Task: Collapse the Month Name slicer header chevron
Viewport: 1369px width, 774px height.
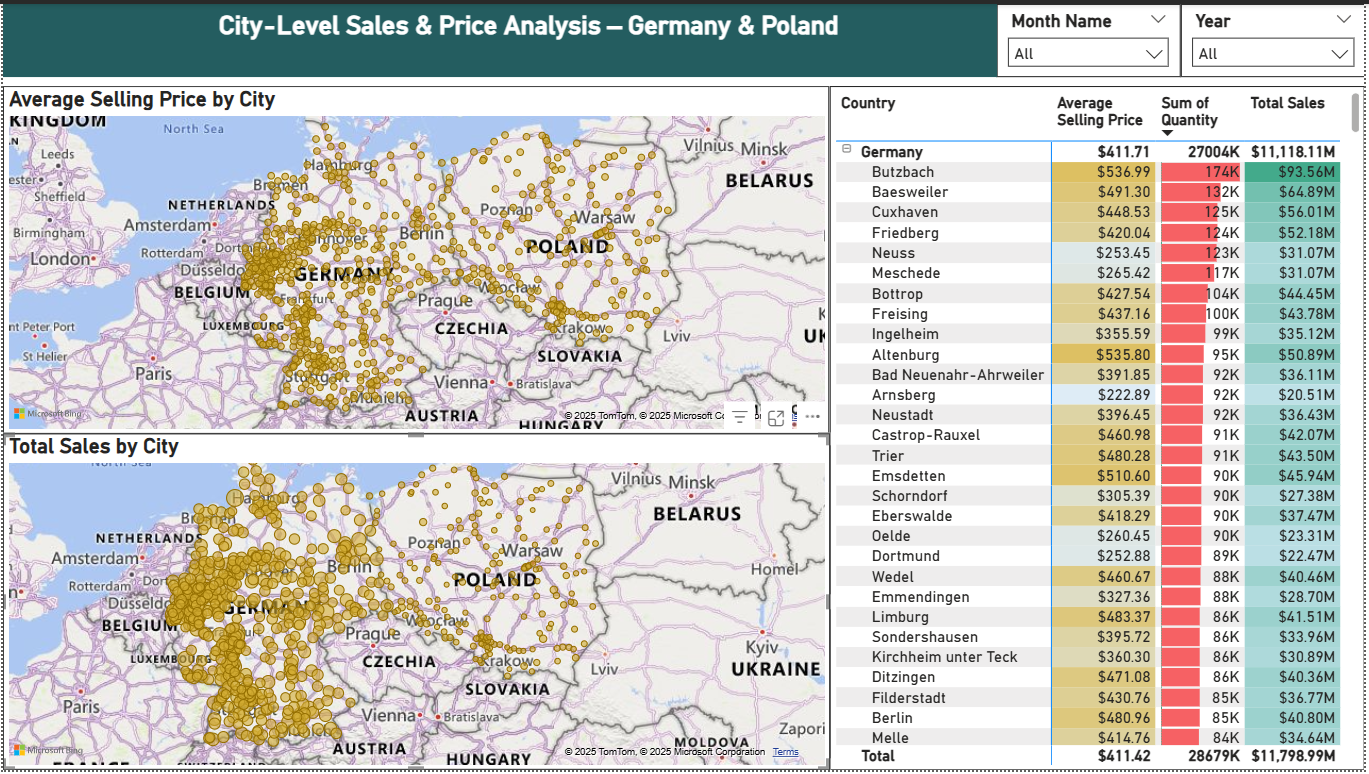Action: pos(1157,19)
